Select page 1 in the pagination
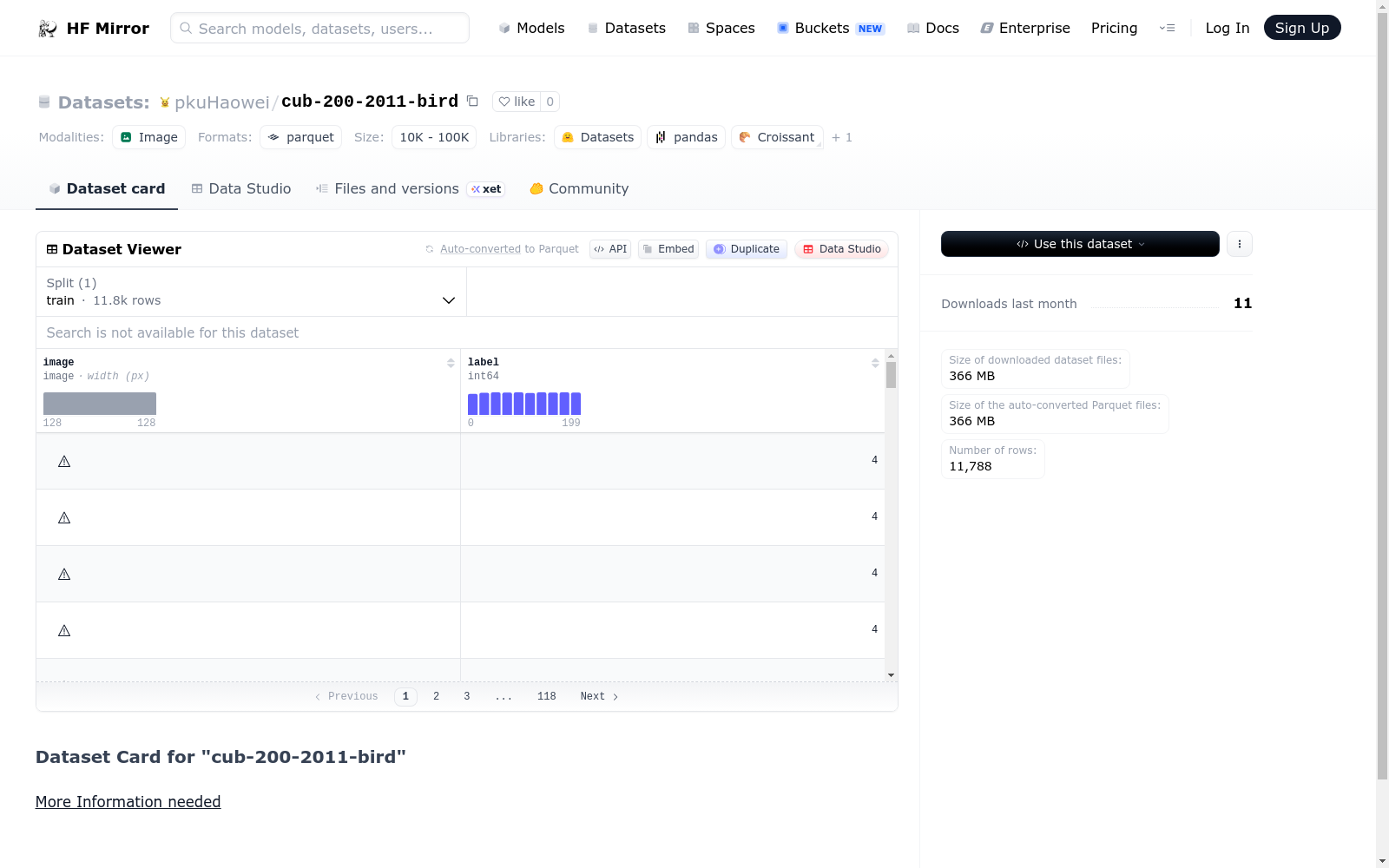This screenshot has width=1389, height=868. (405, 696)
